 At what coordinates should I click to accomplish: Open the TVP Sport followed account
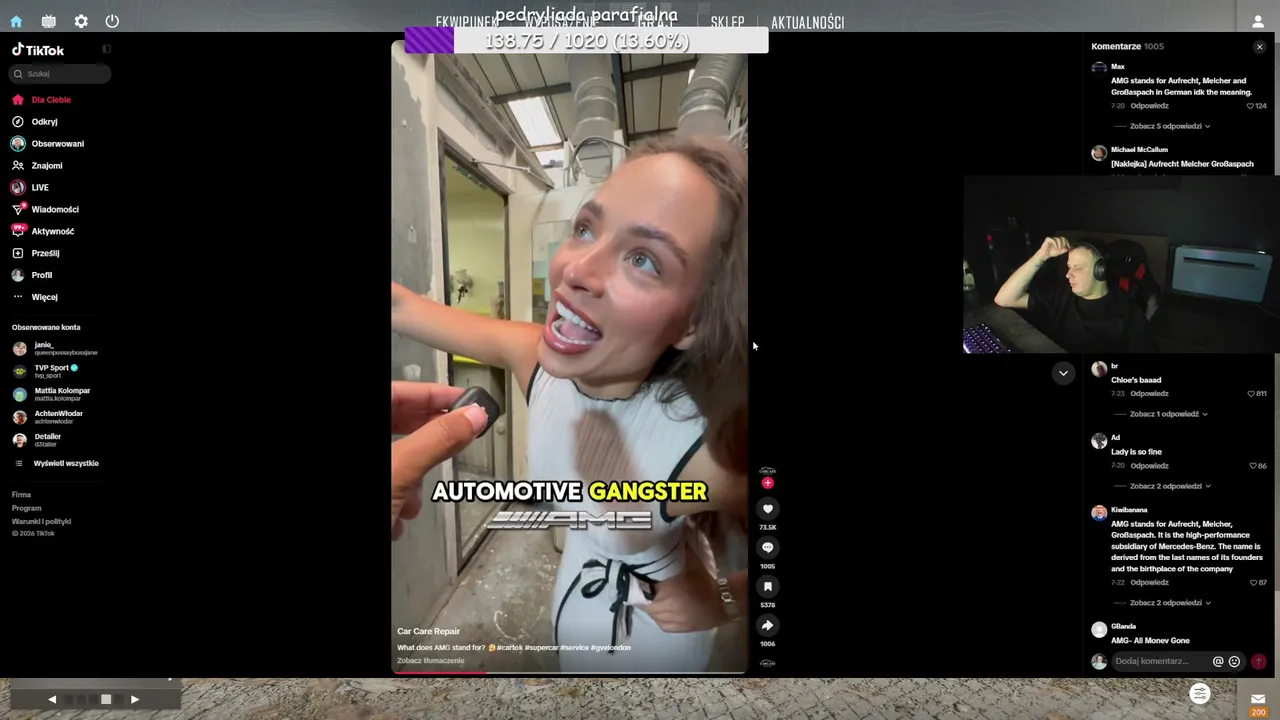(x=46, y=371)
